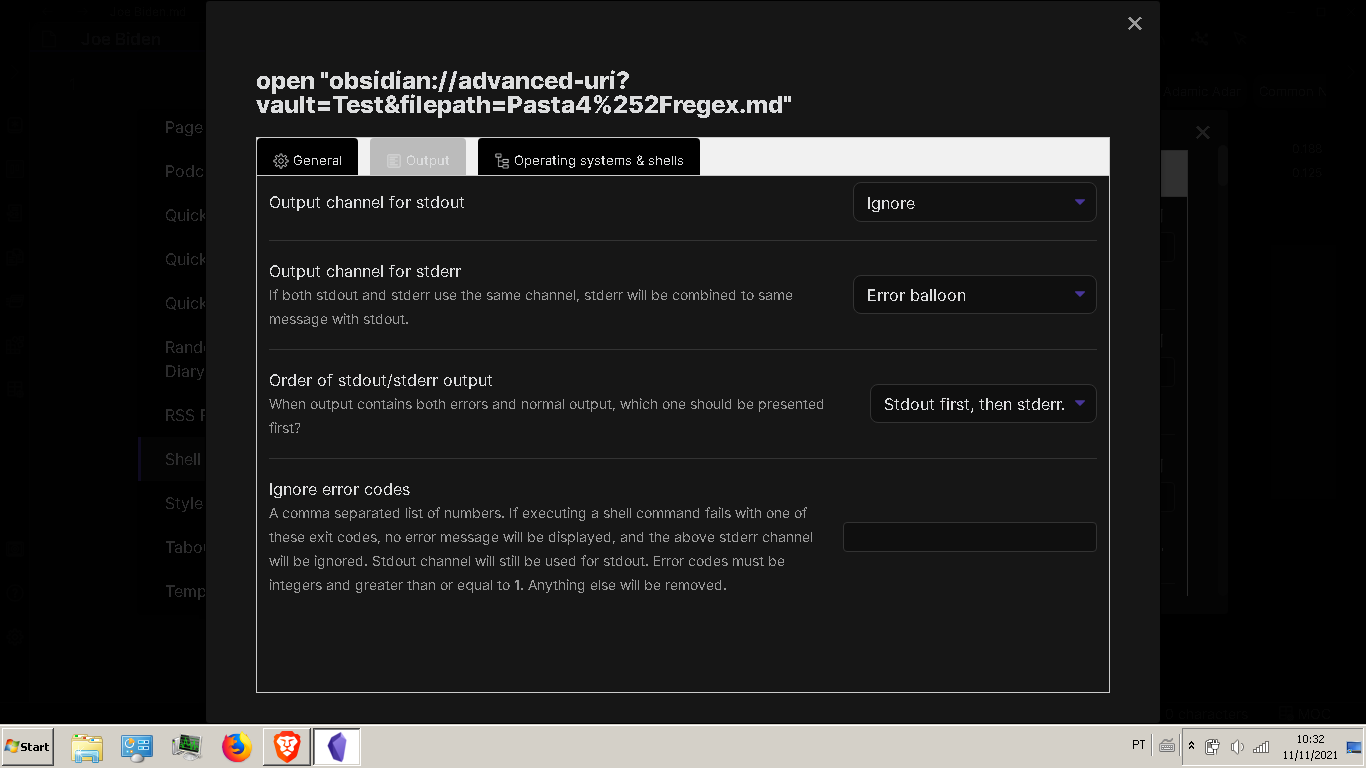Click the gear icon on the General tab
The image size is (1366, 768).
coord(281,161)
